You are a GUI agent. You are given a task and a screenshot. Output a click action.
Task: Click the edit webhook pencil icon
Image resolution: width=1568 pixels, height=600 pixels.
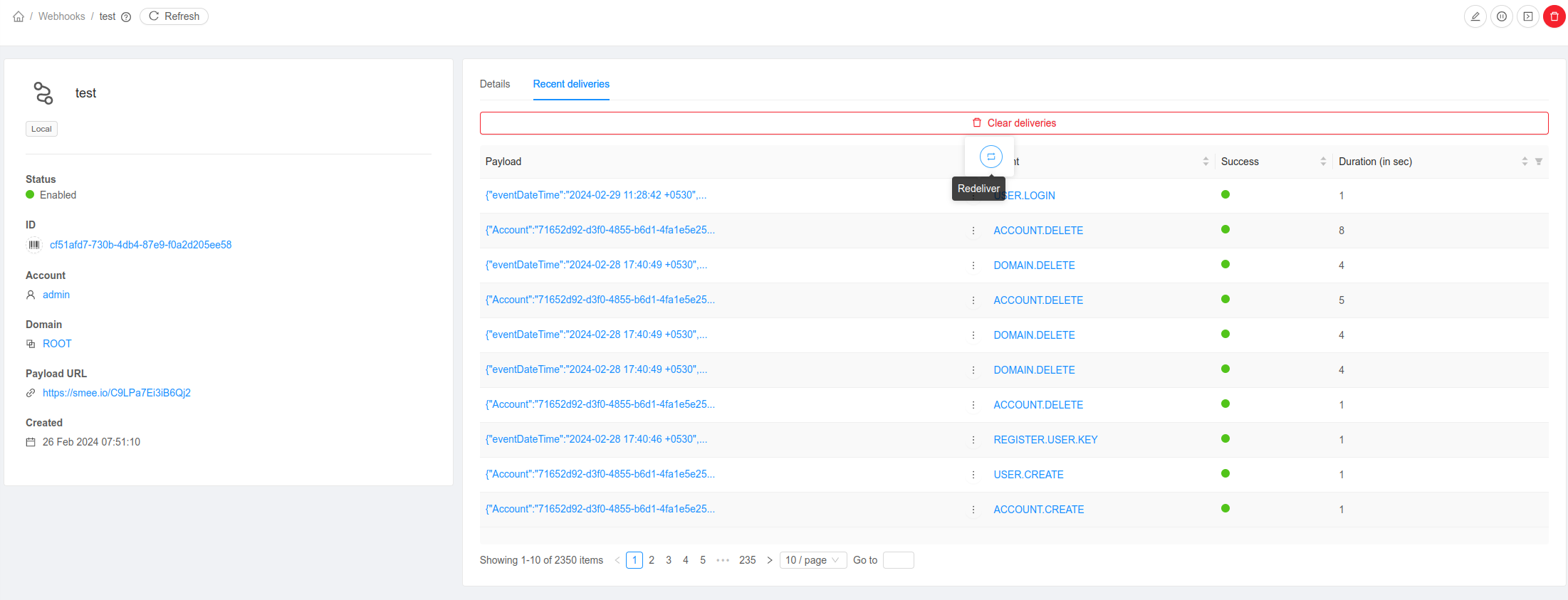click(x=1475, y=16)
